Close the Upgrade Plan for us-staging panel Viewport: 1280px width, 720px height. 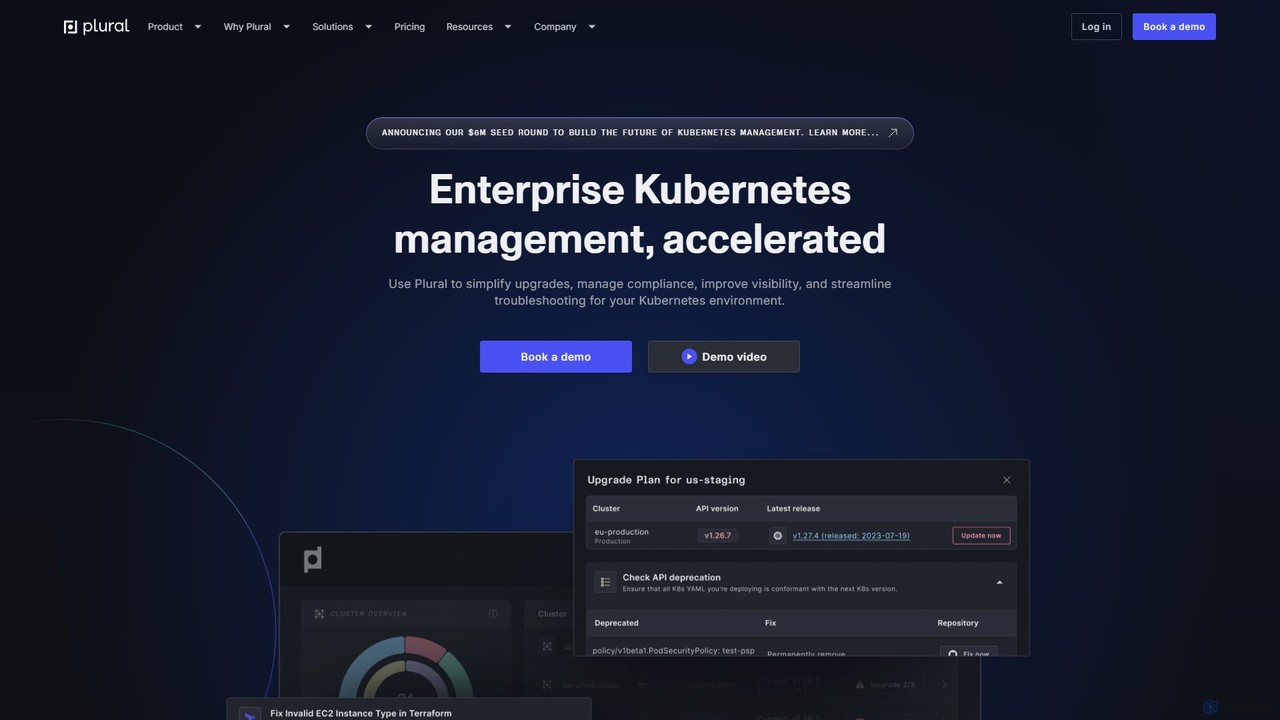click(1007, 480)
